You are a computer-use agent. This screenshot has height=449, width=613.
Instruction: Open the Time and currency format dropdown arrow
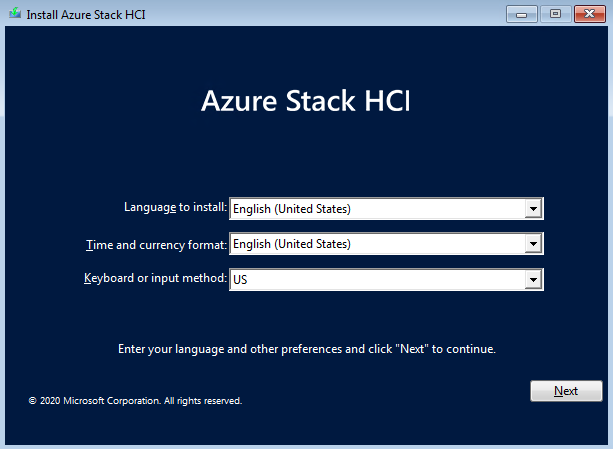533,244
